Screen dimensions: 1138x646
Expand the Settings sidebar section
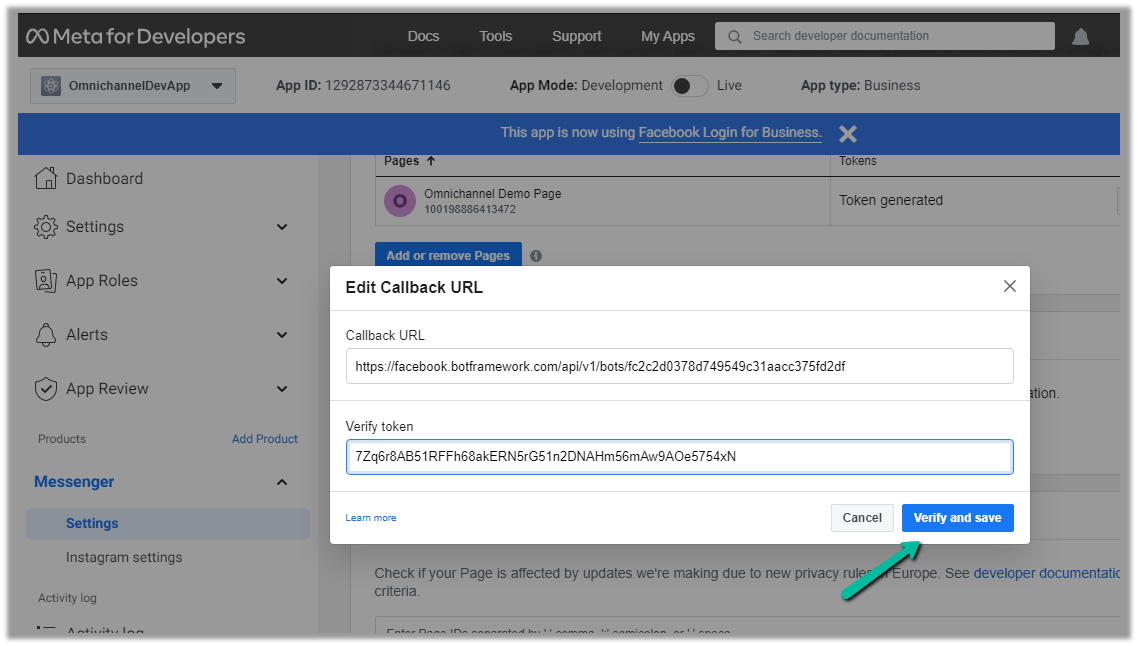click(x=282, y=227)
